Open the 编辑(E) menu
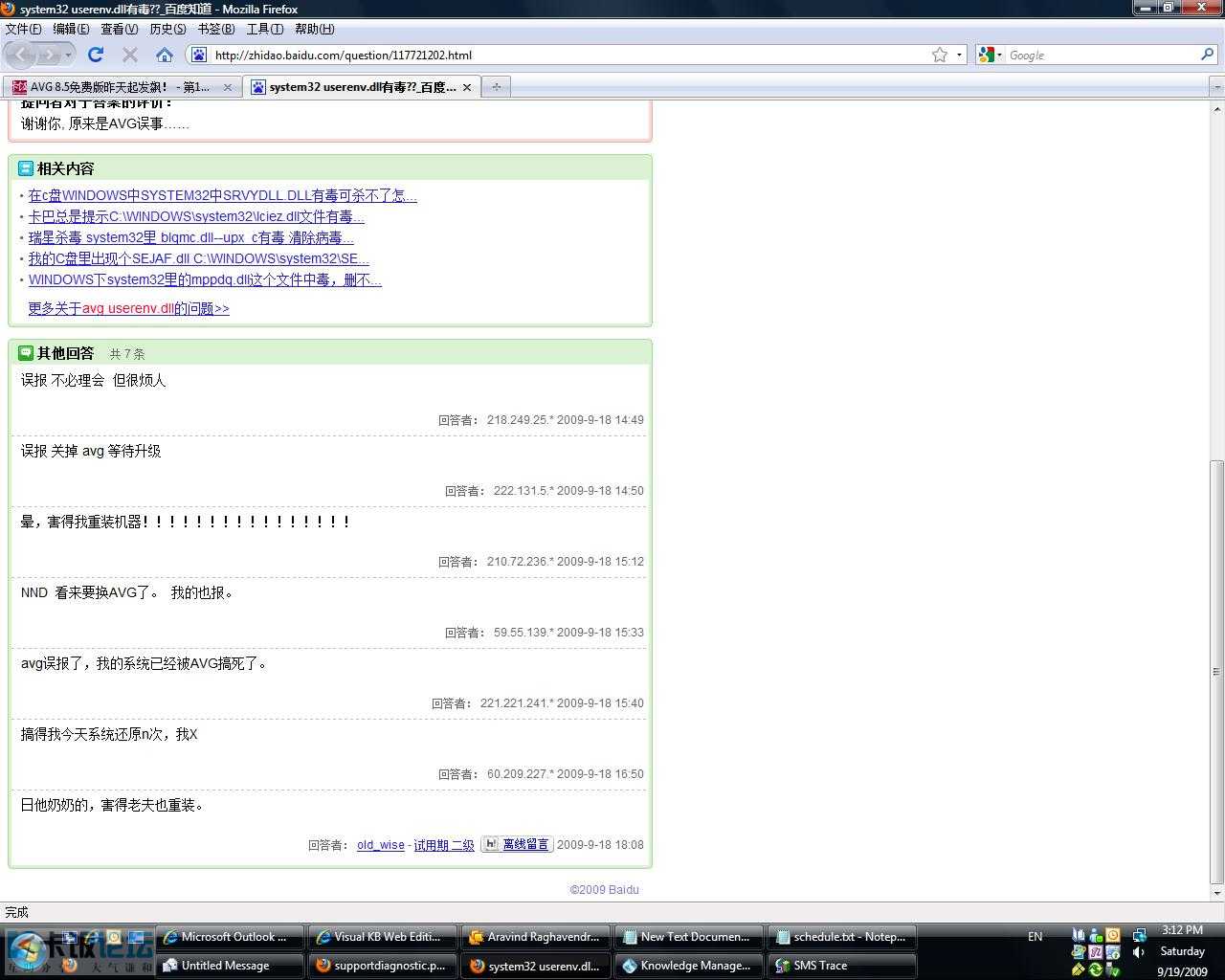 (x=71, y=29)
